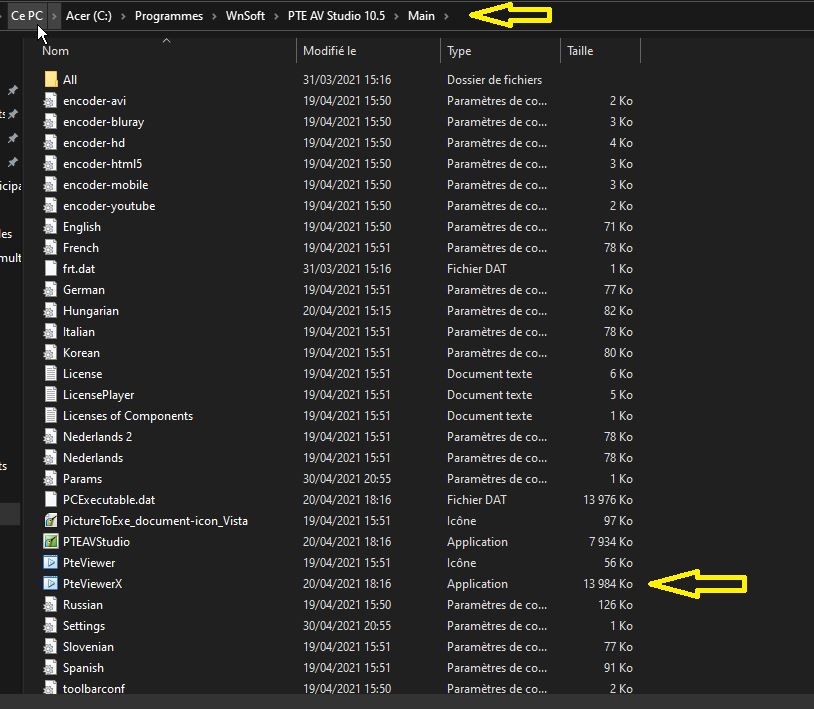The height and width of the screenshot is (709, 814).
Task: Select the encoder-bluray settings file icon
Action: click(50, 121)
